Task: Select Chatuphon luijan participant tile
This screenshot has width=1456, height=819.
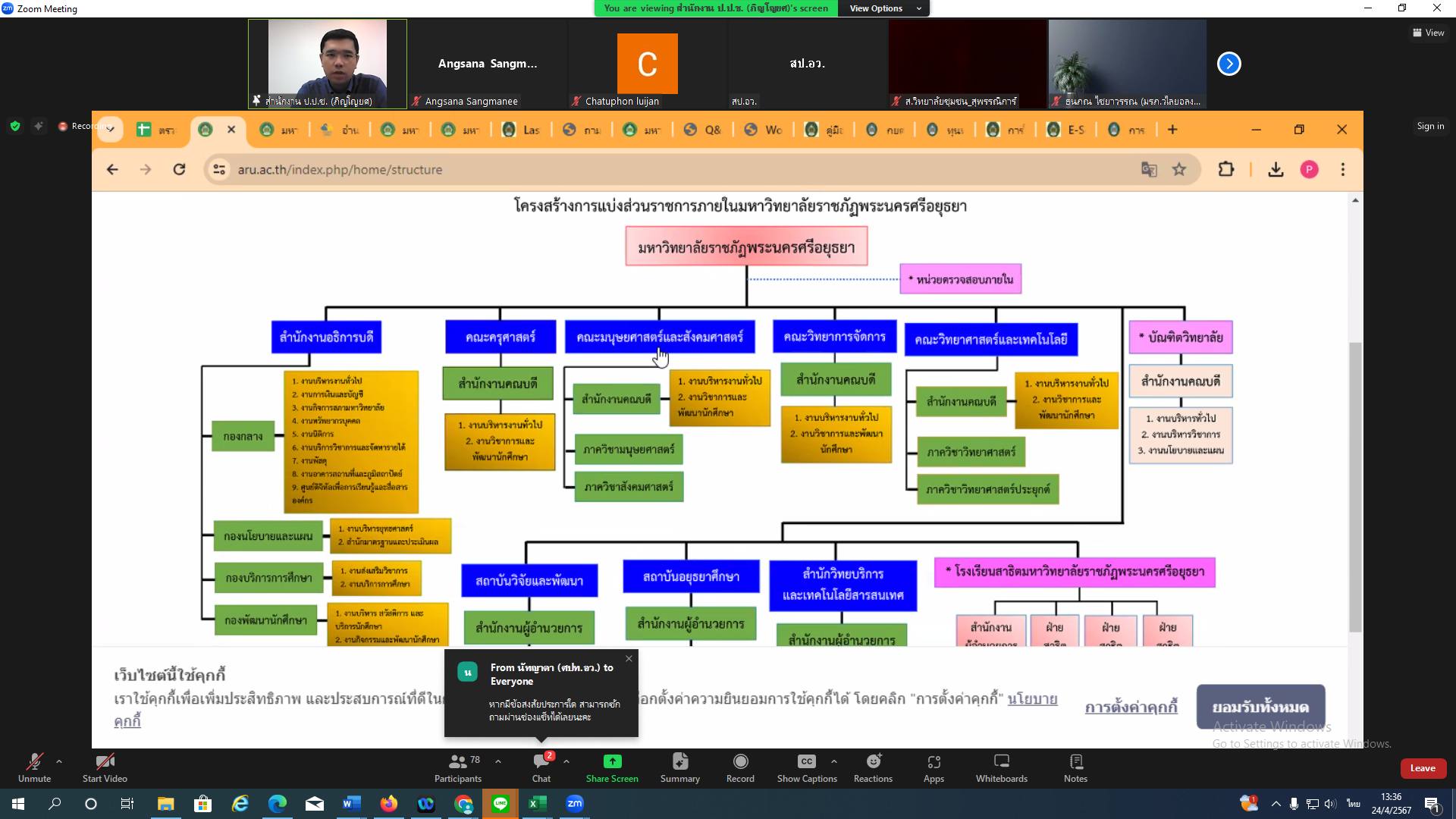Action: tap(647, 64)
